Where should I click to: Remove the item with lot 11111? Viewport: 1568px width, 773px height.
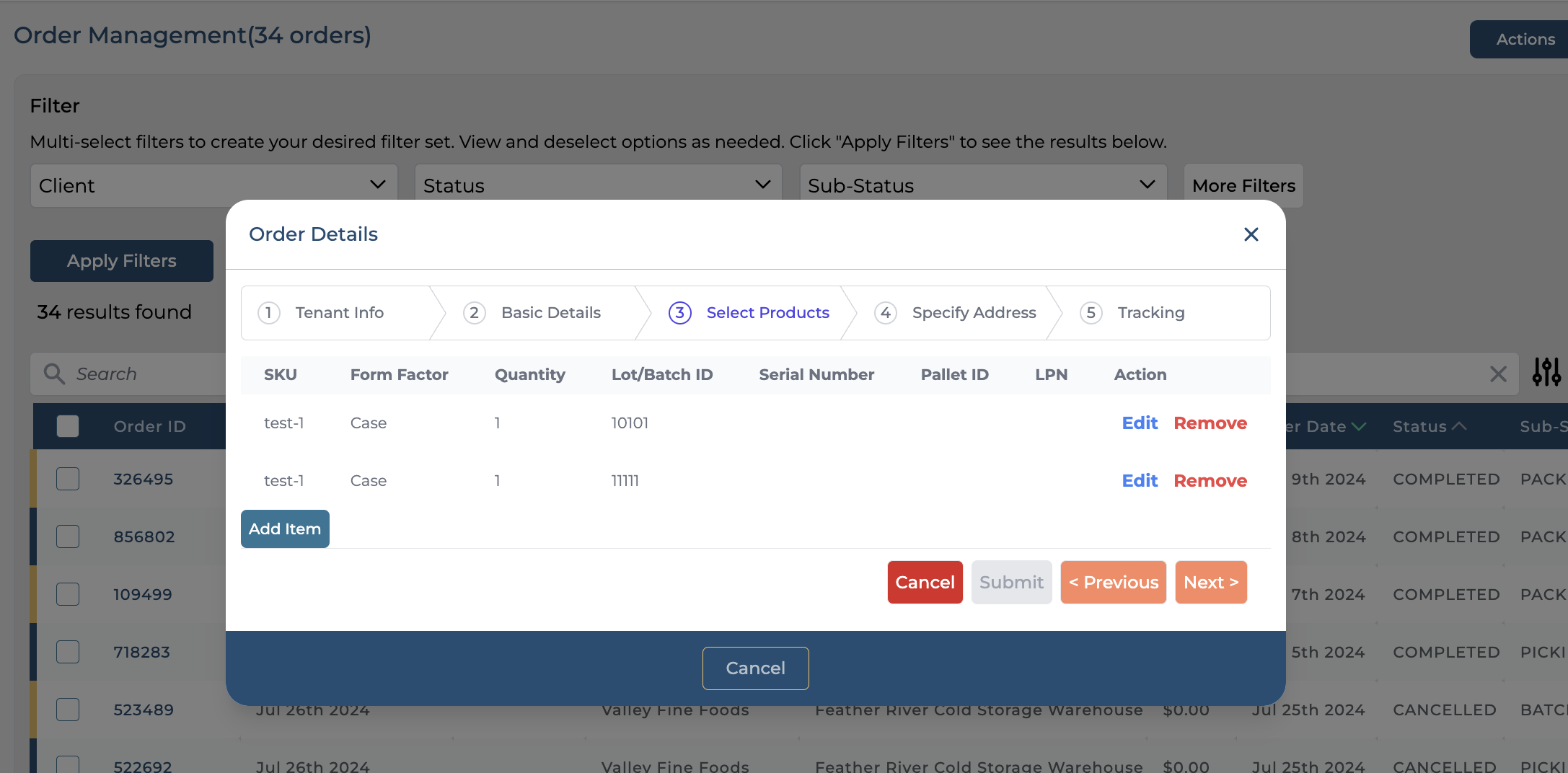1210,481
